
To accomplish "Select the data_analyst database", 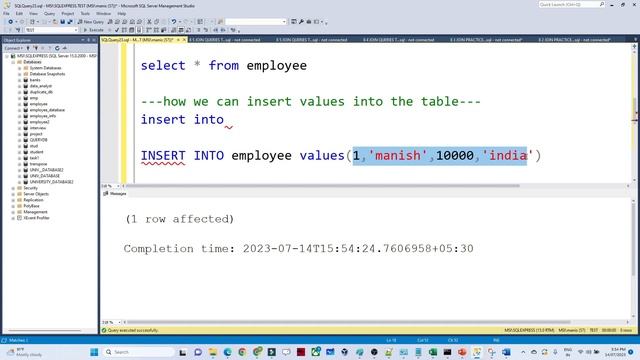I will point(40,86).
